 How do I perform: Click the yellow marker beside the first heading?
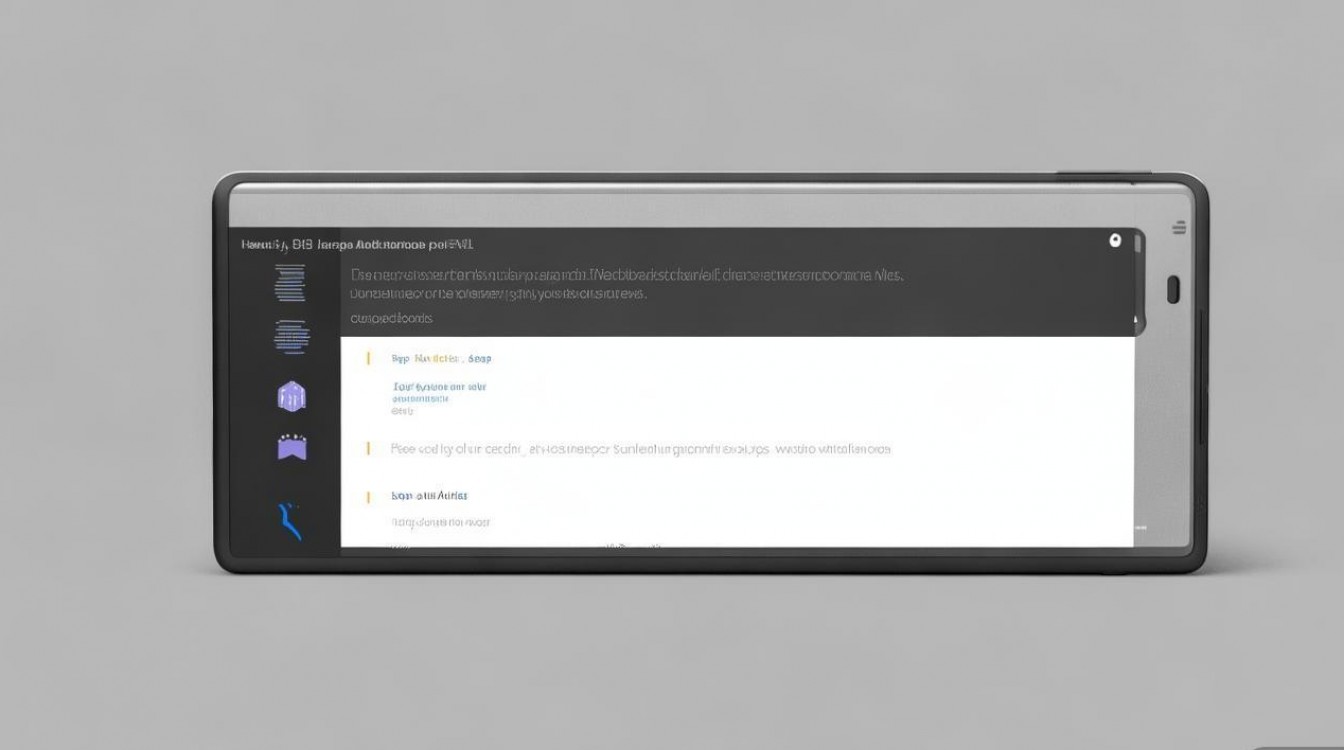coord(368,358)
